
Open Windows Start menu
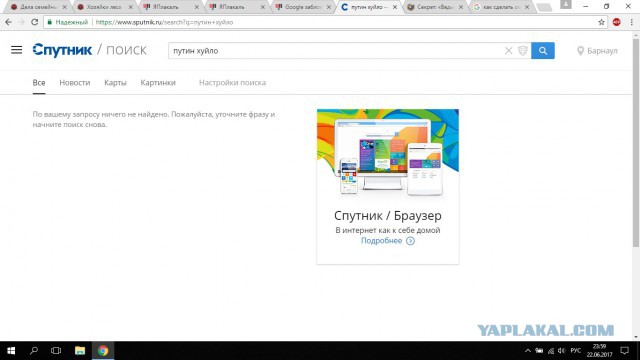tap(11, 351)
